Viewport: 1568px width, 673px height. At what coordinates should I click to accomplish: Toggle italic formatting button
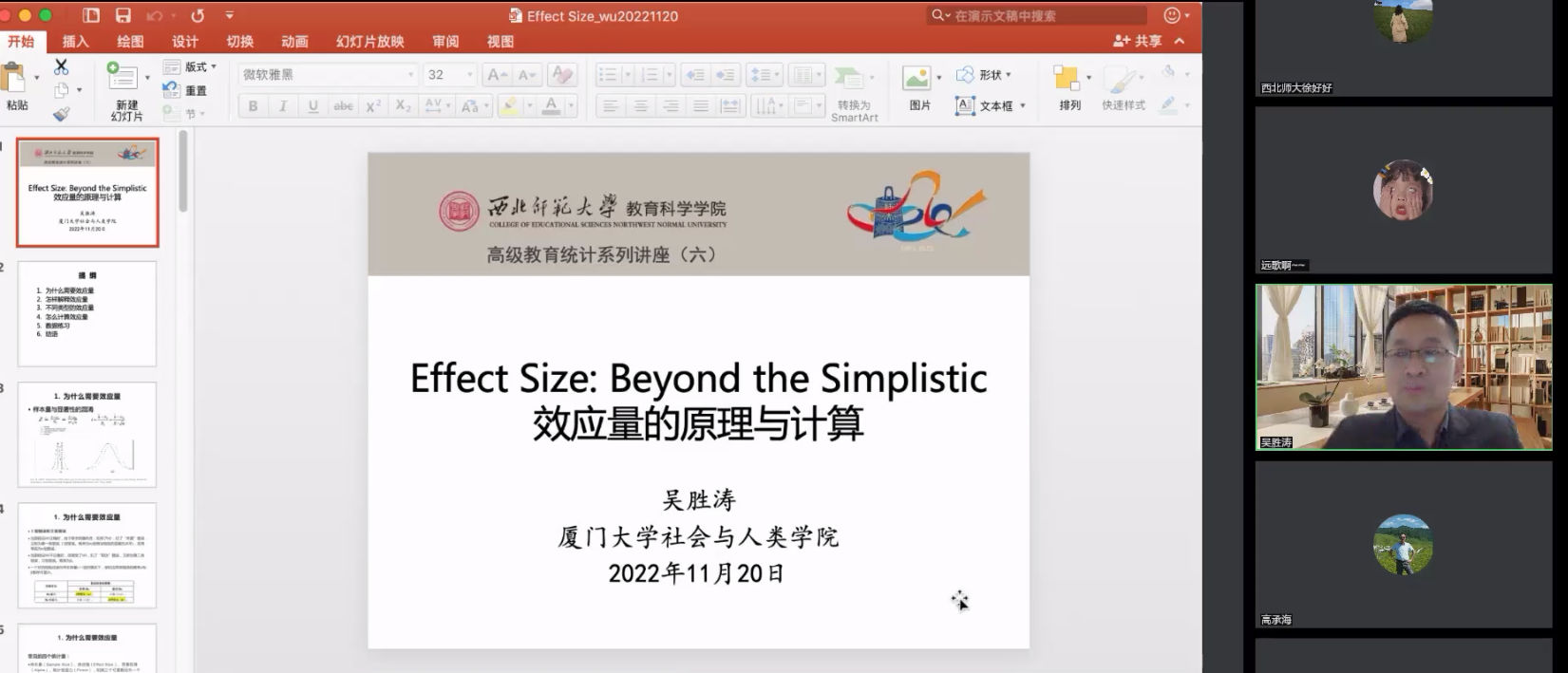282,106
